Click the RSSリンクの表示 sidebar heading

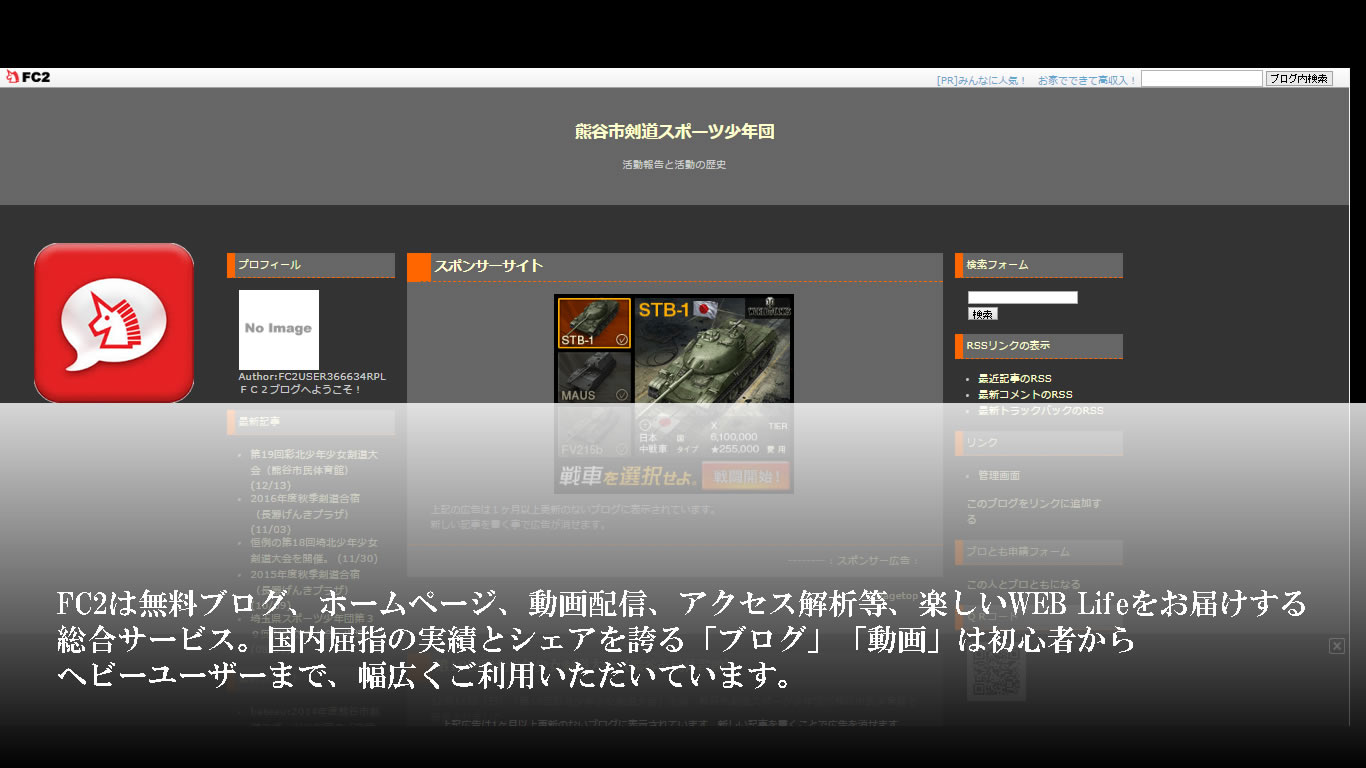1008,346
